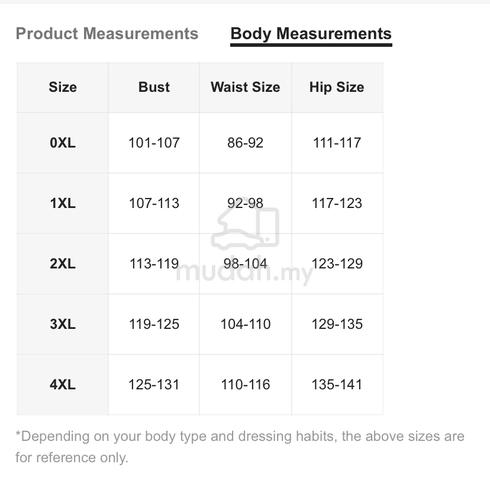Select the 1XL size row label
The height and width of the screenshot is (480, 490).
[x=63, y=203]
